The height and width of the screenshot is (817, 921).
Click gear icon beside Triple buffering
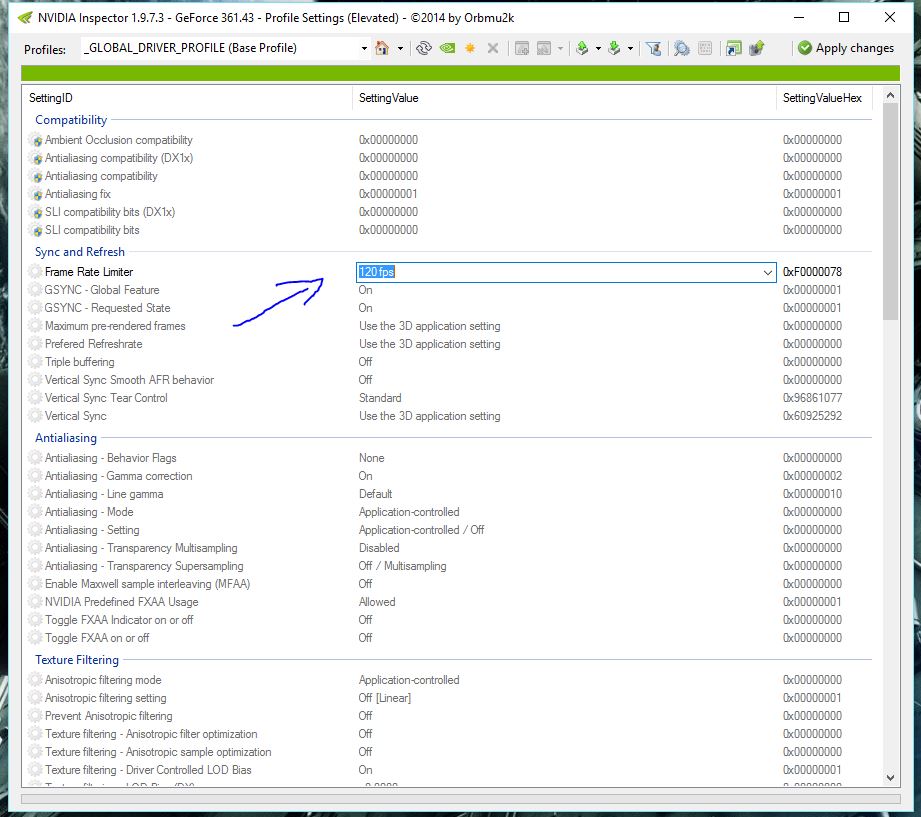pos(36,362)
